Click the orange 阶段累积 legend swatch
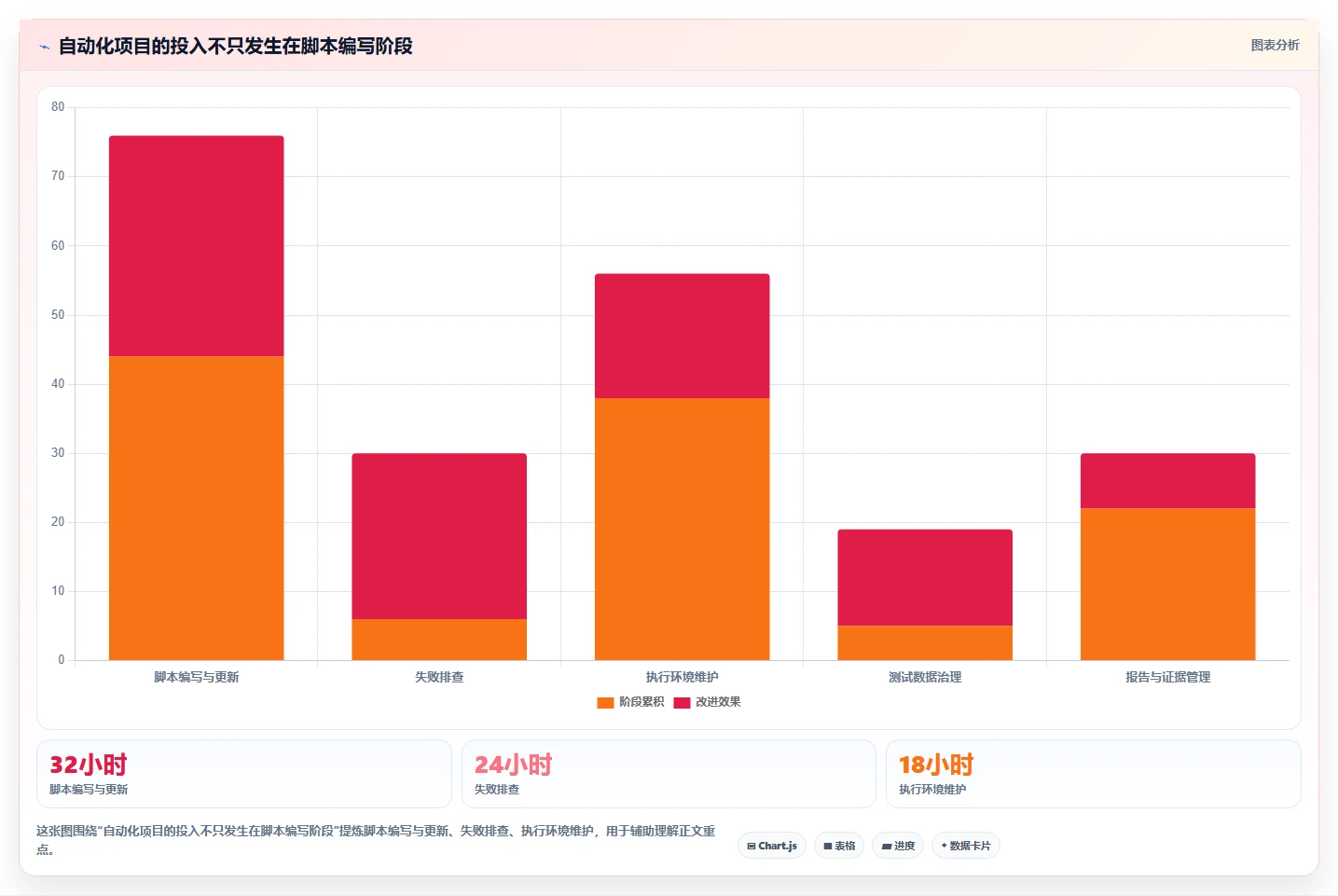 click(x=605, y=703)
